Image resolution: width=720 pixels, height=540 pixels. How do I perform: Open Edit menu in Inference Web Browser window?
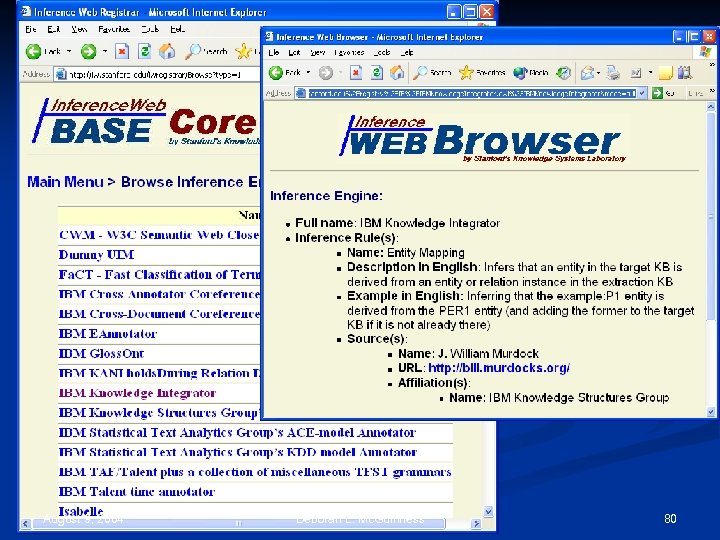pos(294,52)
